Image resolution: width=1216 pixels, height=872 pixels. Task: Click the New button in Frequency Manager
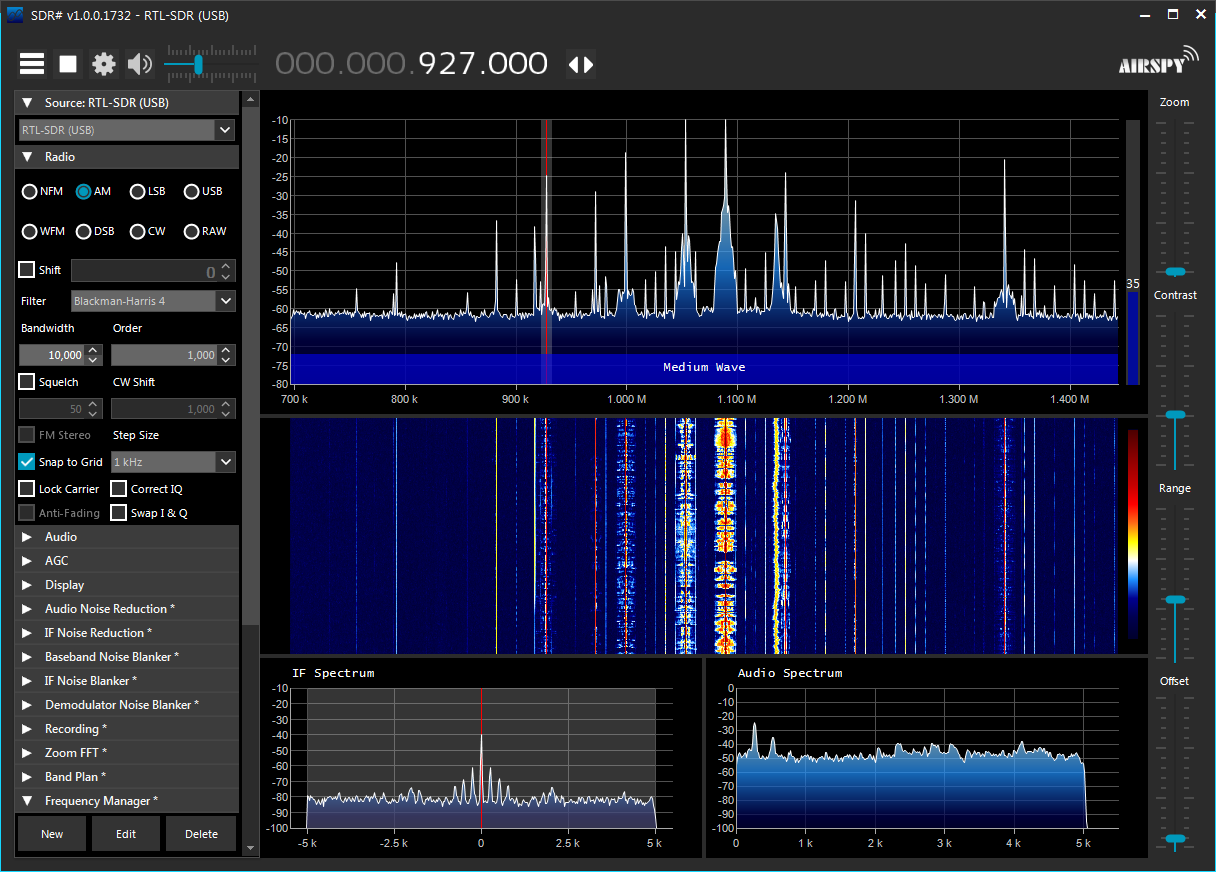(x=52, y=834)
